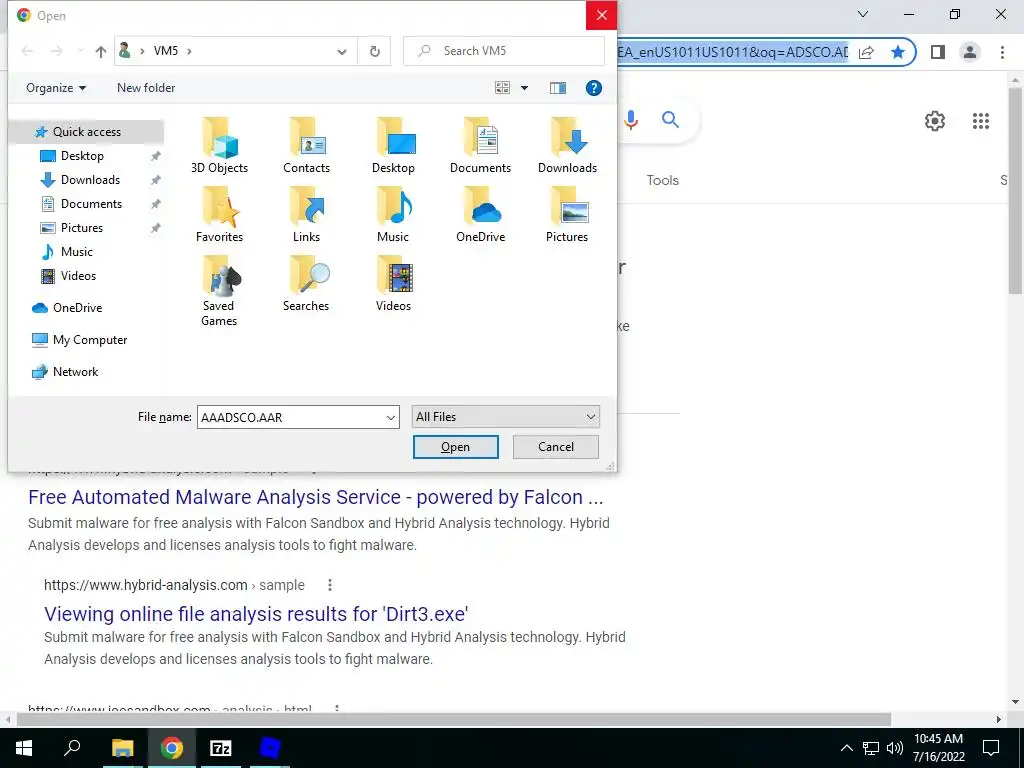Open Chrome tab search chevron
Screen dimensions: 1024x768
pyautogui.click(x=863, y=14)
